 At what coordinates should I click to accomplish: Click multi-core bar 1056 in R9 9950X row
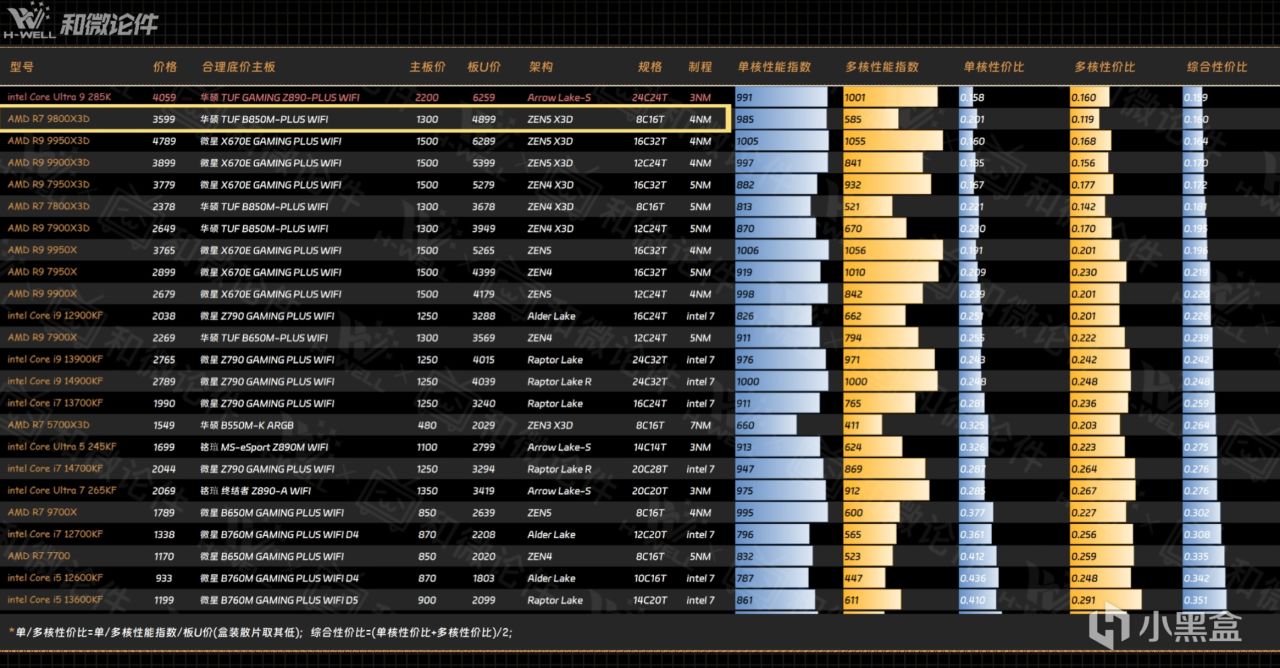click(893, 250)
